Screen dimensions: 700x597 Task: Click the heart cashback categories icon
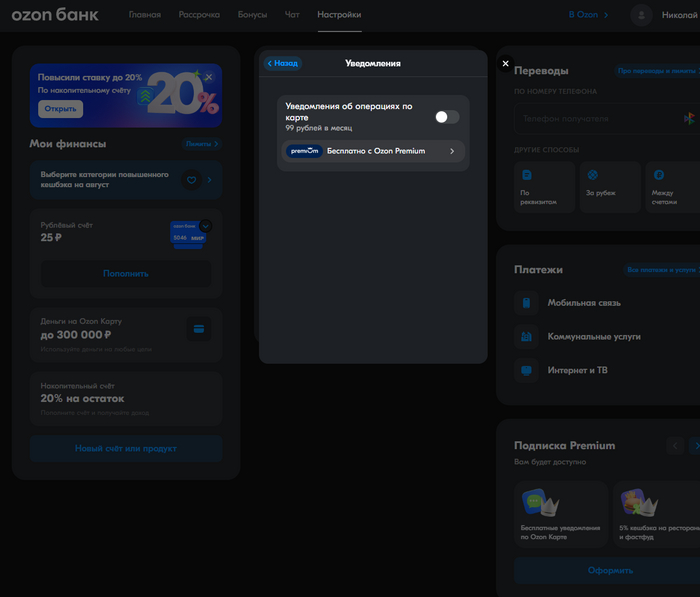pos(192,180)
